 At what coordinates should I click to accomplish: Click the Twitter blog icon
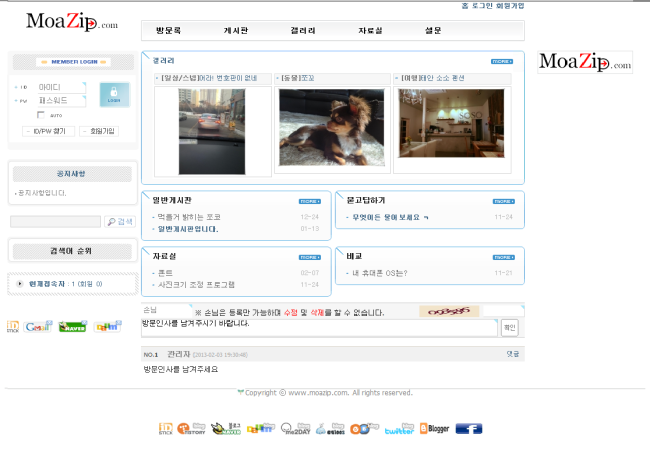399,428
